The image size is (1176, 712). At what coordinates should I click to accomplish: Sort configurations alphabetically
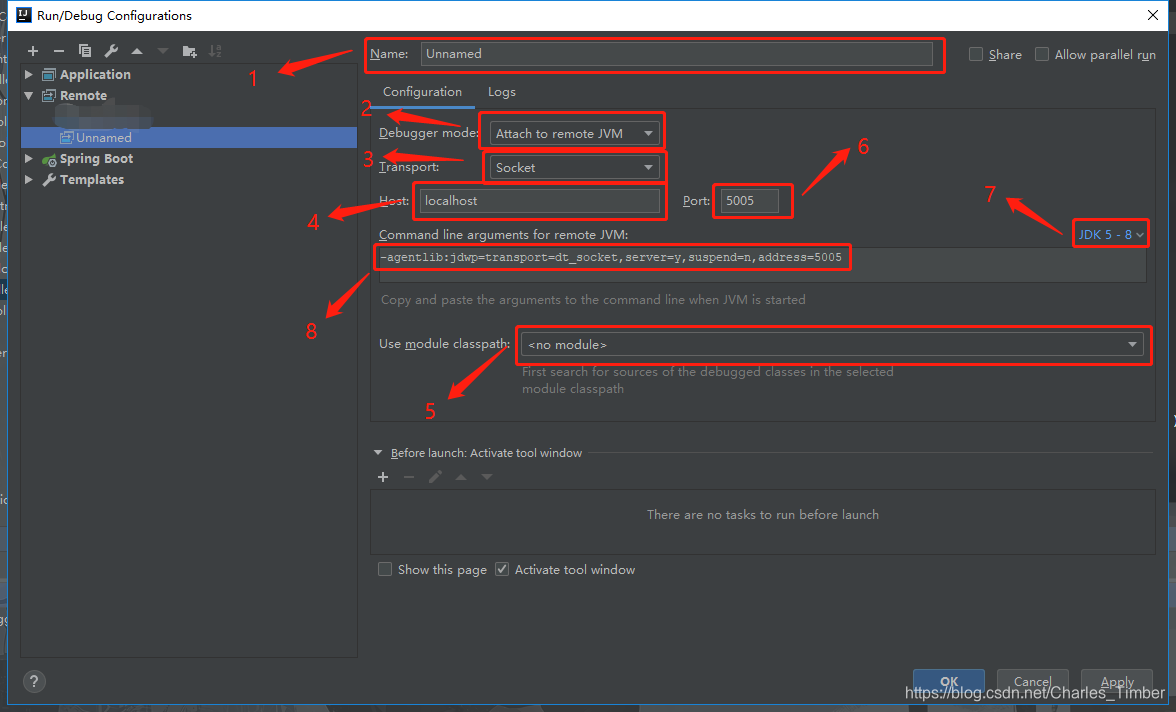click(215, 51)
